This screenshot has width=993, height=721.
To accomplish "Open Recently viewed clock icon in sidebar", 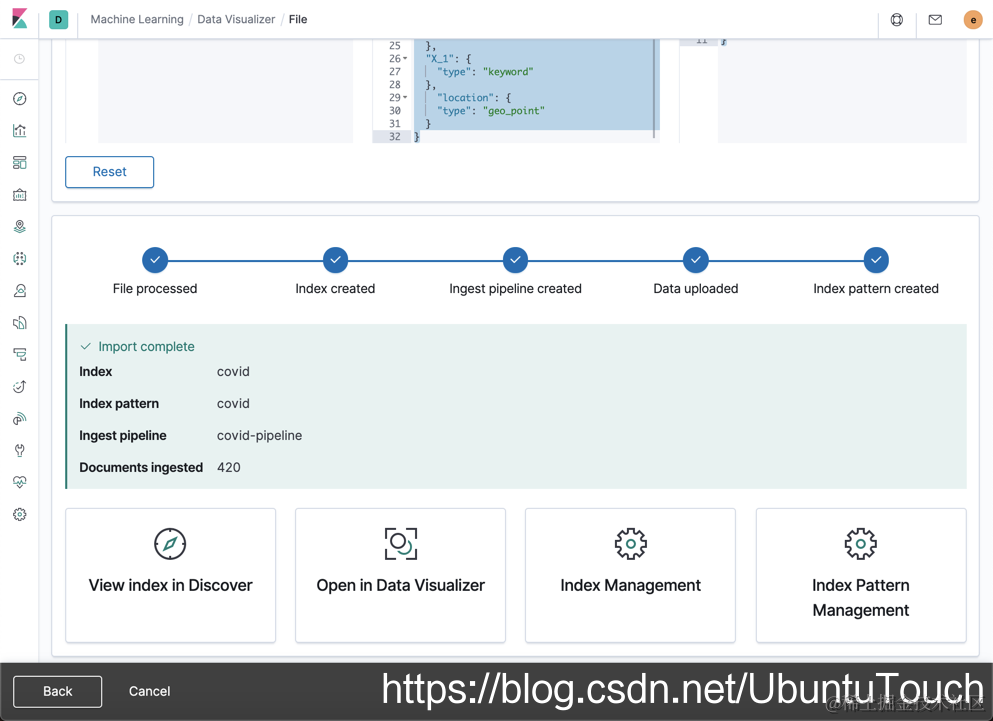I will [x=20, y=59].
